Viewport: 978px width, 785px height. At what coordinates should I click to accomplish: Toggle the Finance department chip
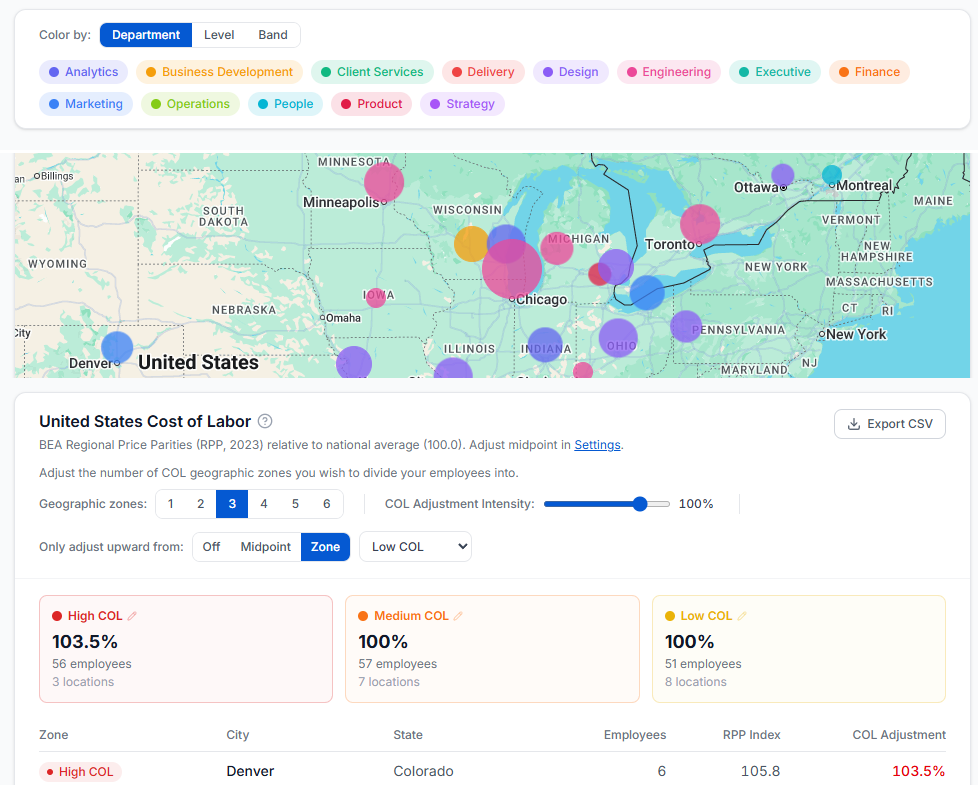click(x=869, y=72)
